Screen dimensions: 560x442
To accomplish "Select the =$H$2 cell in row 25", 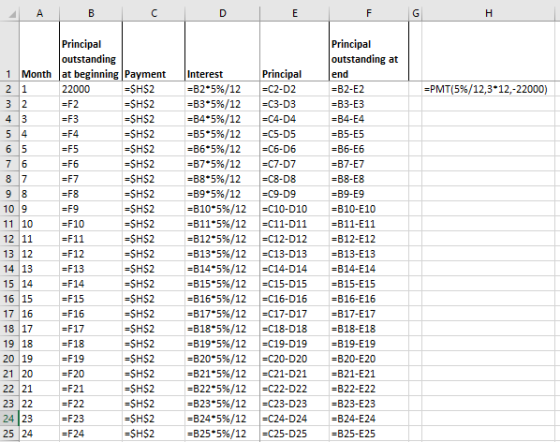I will click(x=154, y=434).
